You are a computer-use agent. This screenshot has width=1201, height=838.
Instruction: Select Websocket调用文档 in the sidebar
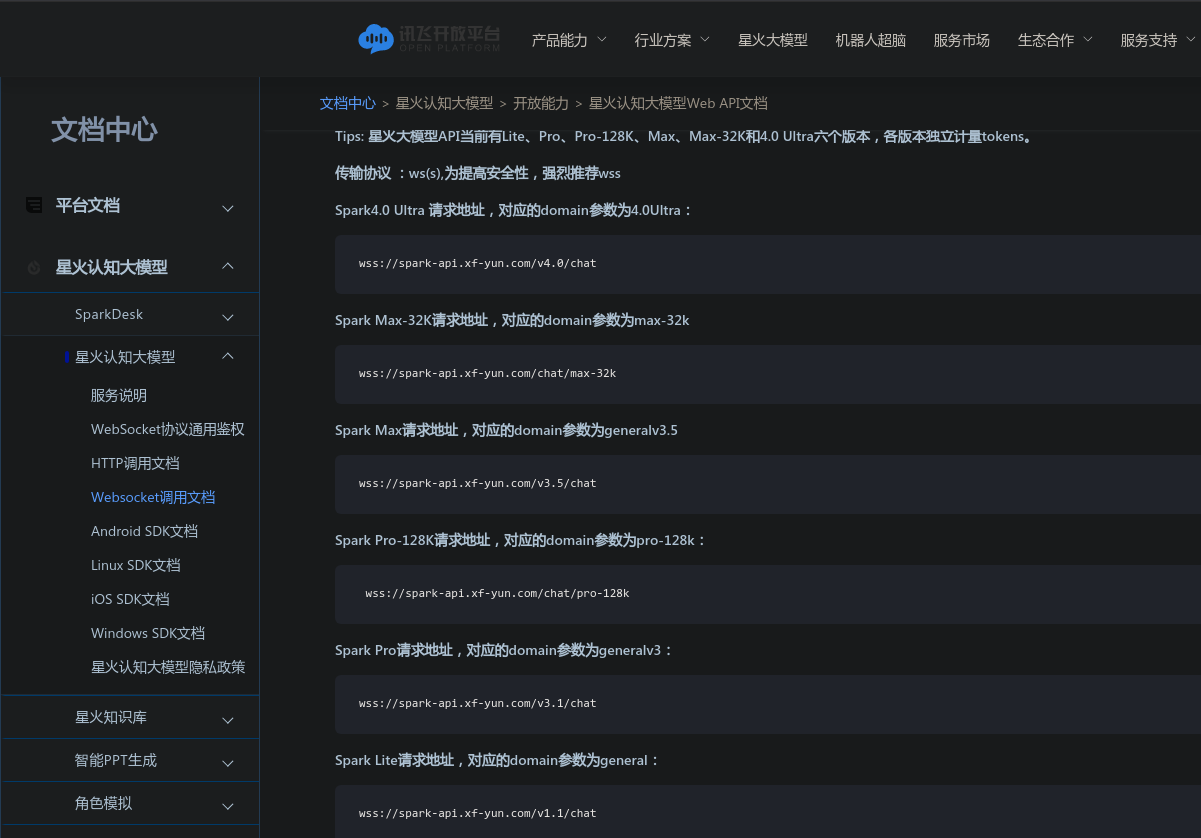pos(153,497)
